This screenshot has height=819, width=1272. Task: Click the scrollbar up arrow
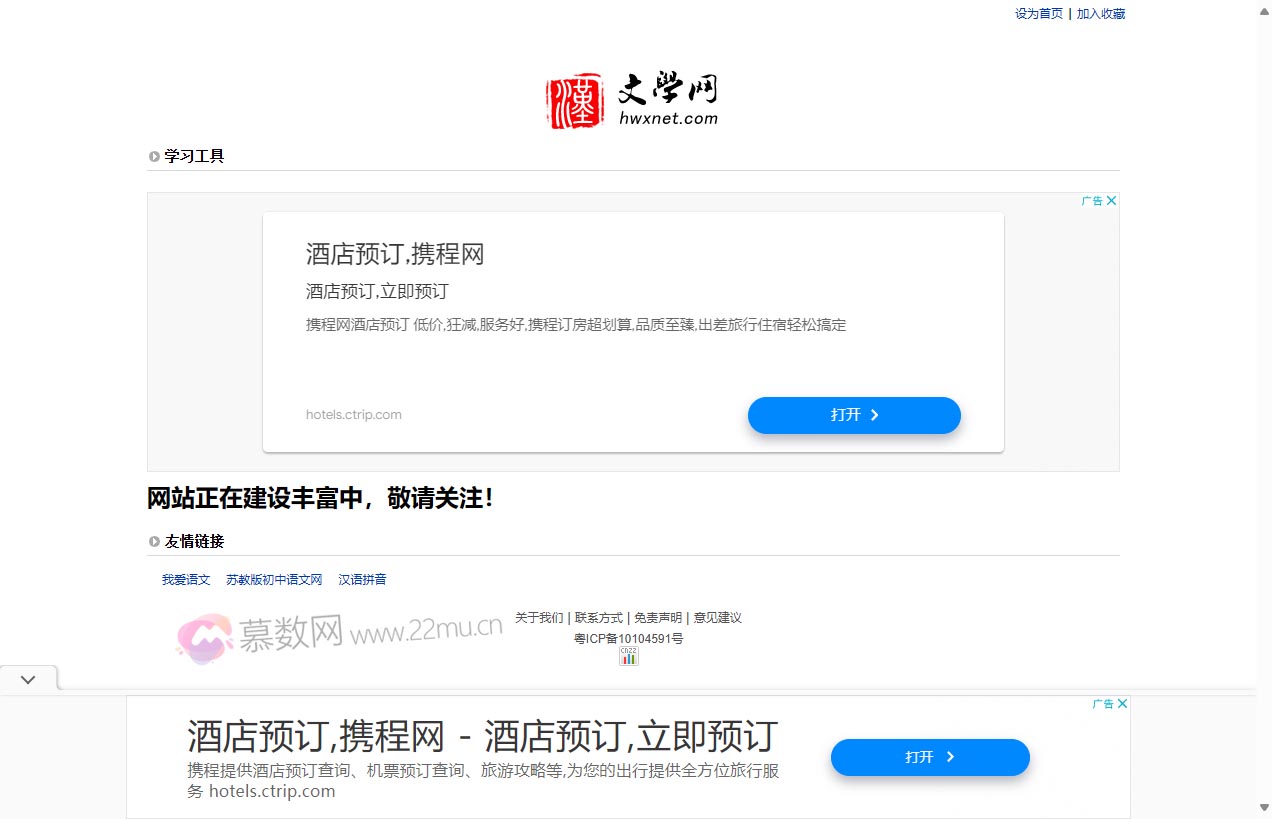tap(1264, 9)
